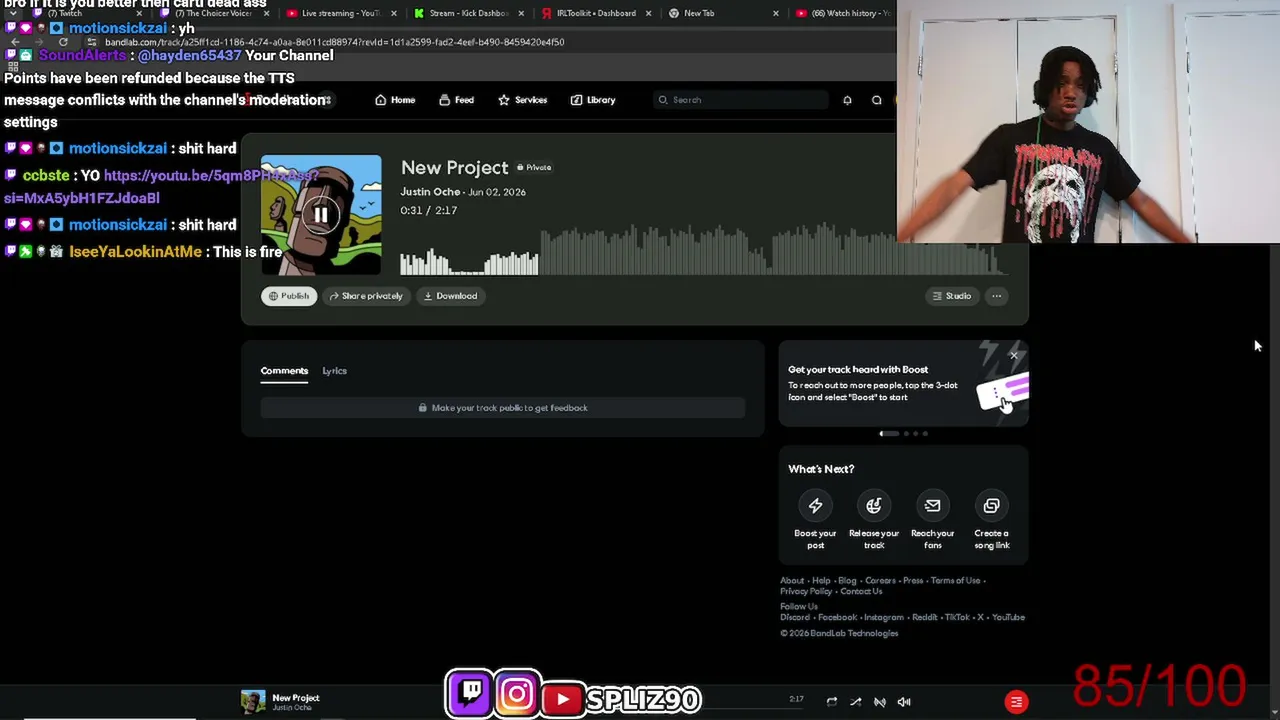
Task: Click the Boost your post icon
Action: (x=815, y=506)
